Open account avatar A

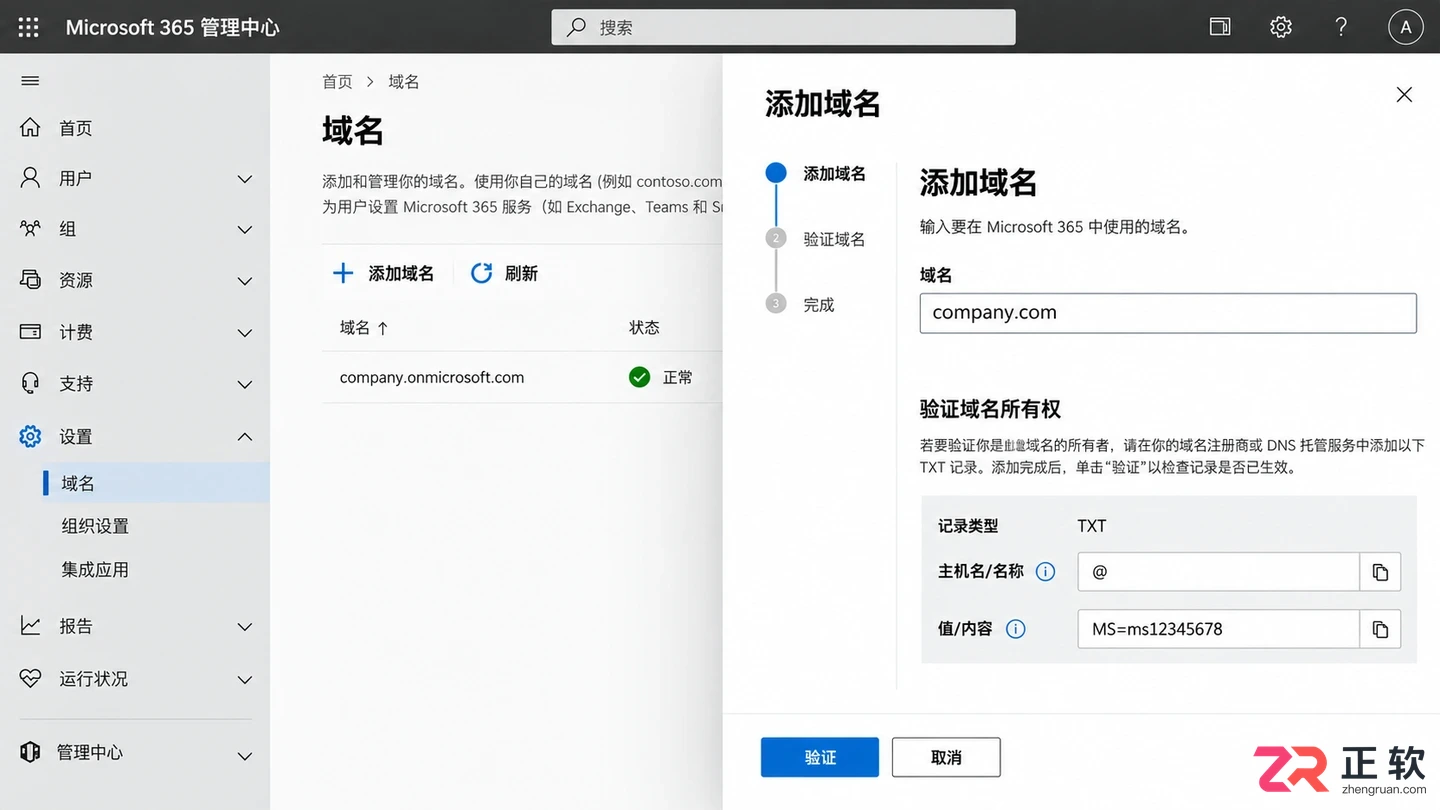(x=1405, y=27)
